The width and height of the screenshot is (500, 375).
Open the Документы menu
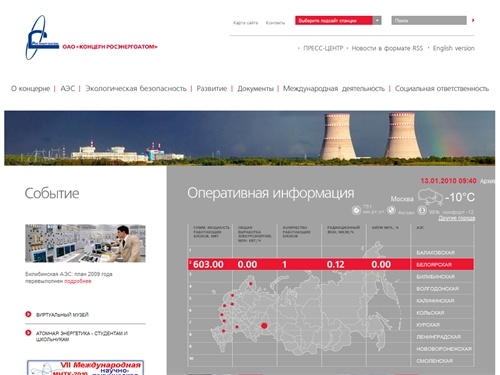point(255,89)
